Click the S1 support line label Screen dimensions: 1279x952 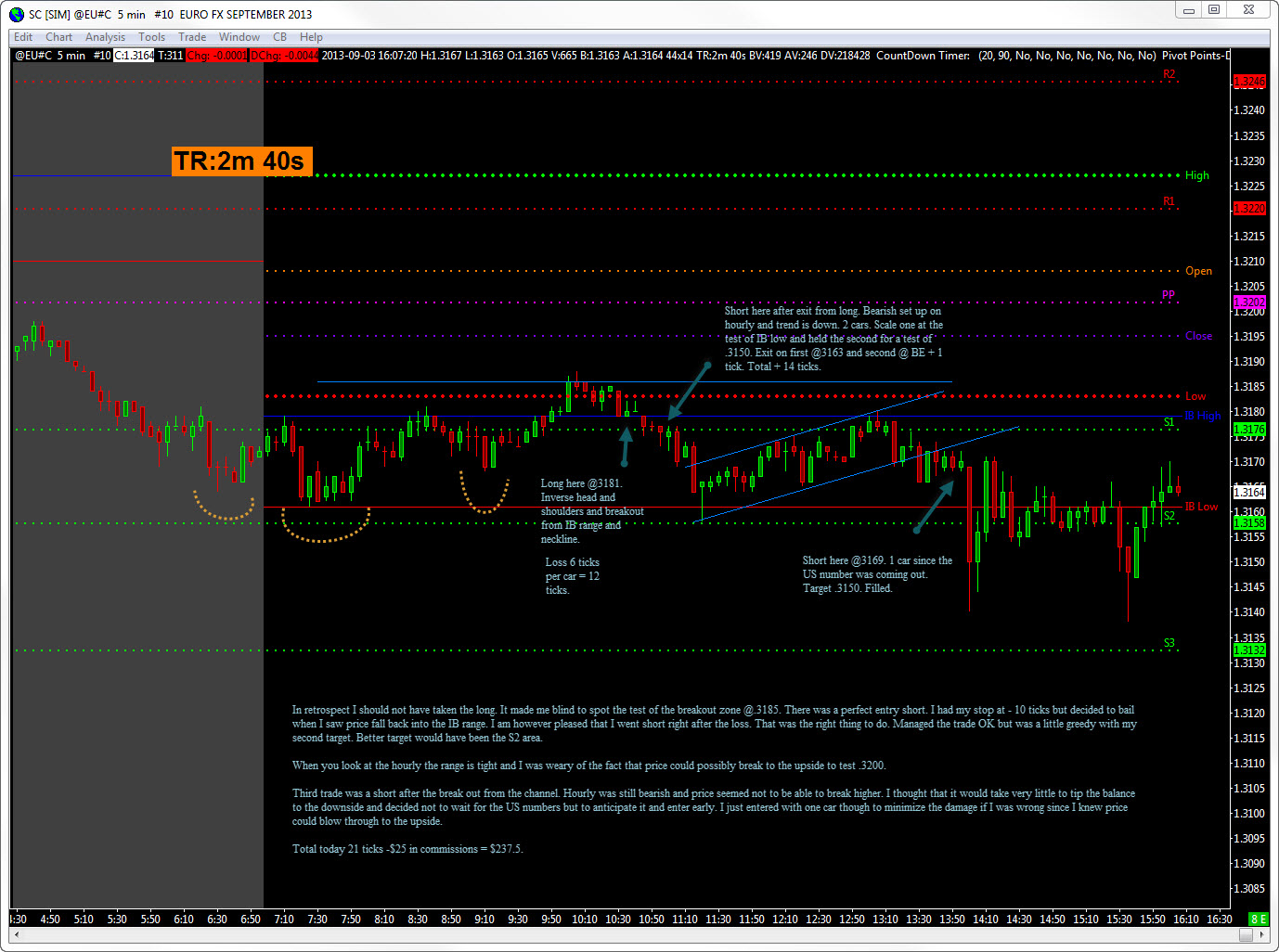point(1169,422)
